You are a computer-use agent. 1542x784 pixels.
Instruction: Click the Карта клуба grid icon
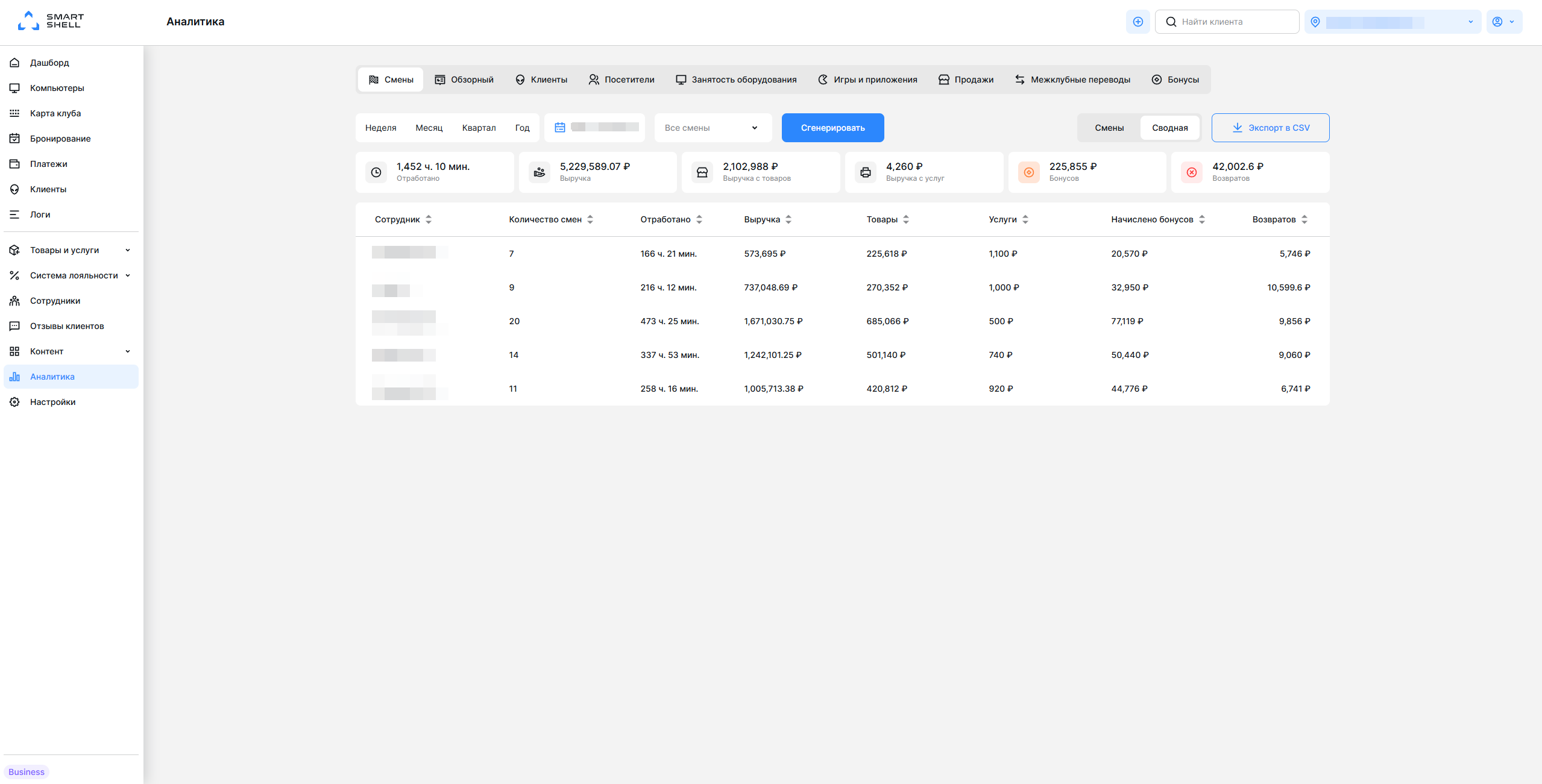point(14,113)
